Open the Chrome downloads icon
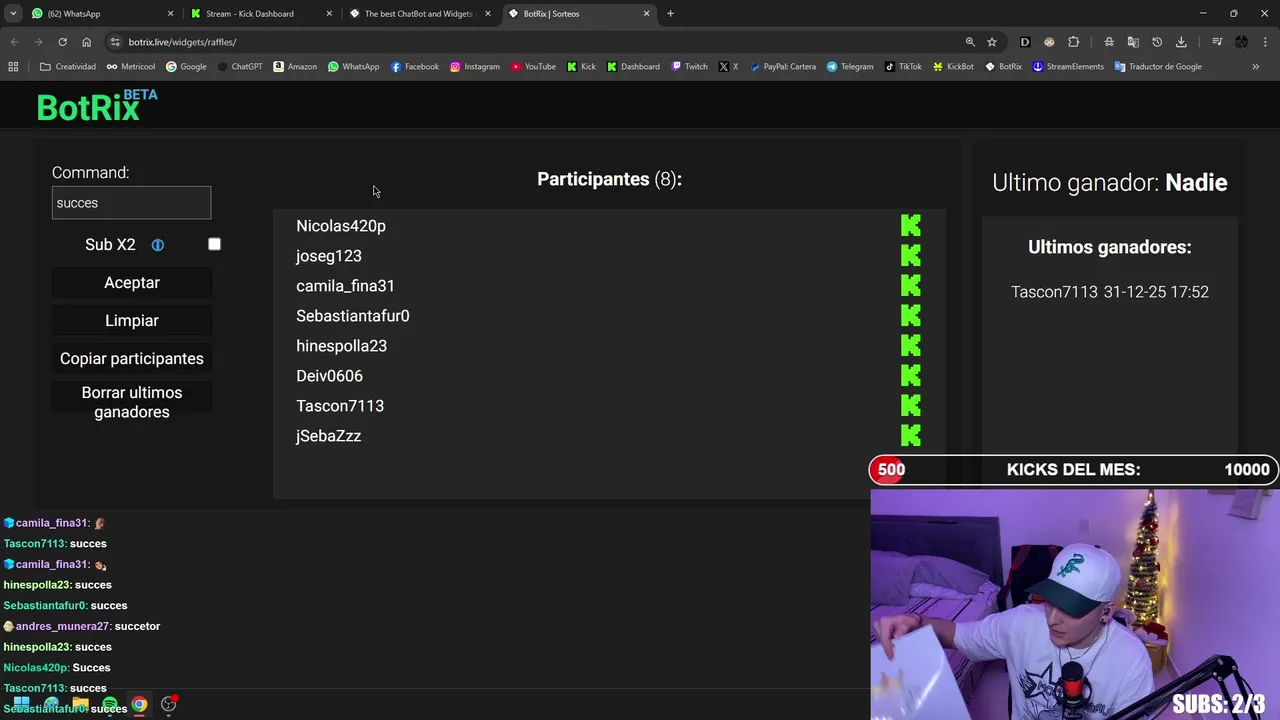Image resolution: width=1280 pixels, height=720 pixels. 1181,42
